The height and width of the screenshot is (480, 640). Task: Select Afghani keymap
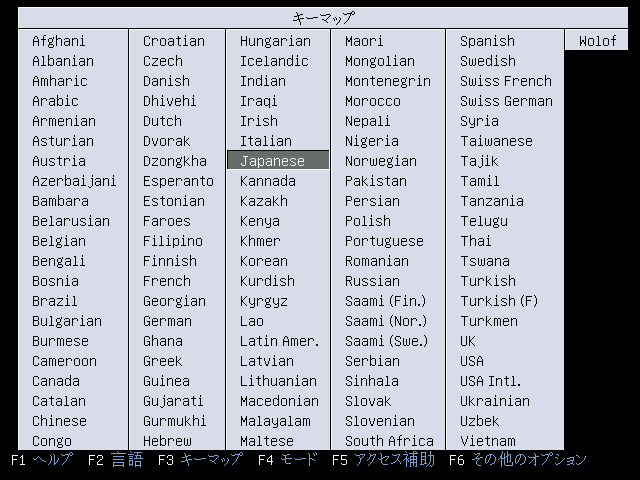point(59,41)
